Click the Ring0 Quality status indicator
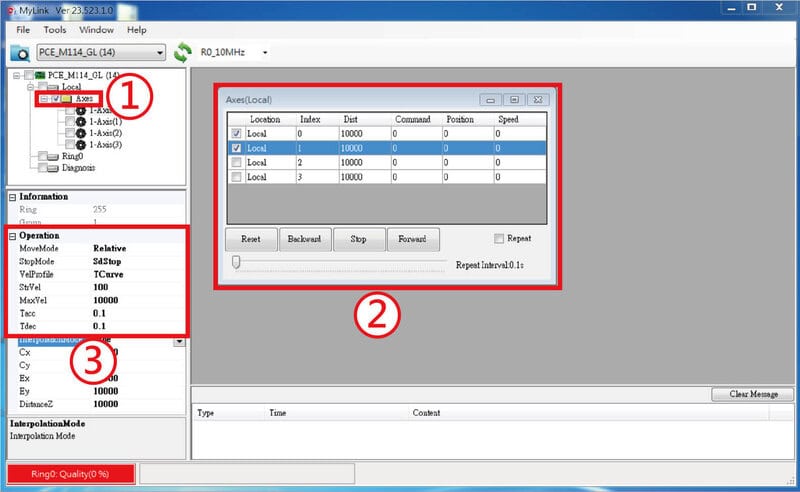Image resolution: width=800 pixels, height=492 pixels. [x=70, y=474]
